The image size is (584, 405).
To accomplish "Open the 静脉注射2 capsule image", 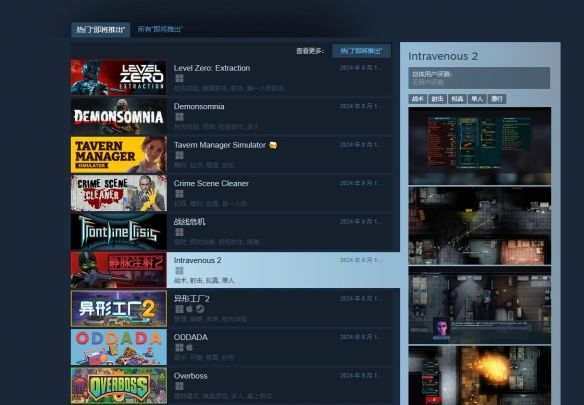I will tap(119, 270).
